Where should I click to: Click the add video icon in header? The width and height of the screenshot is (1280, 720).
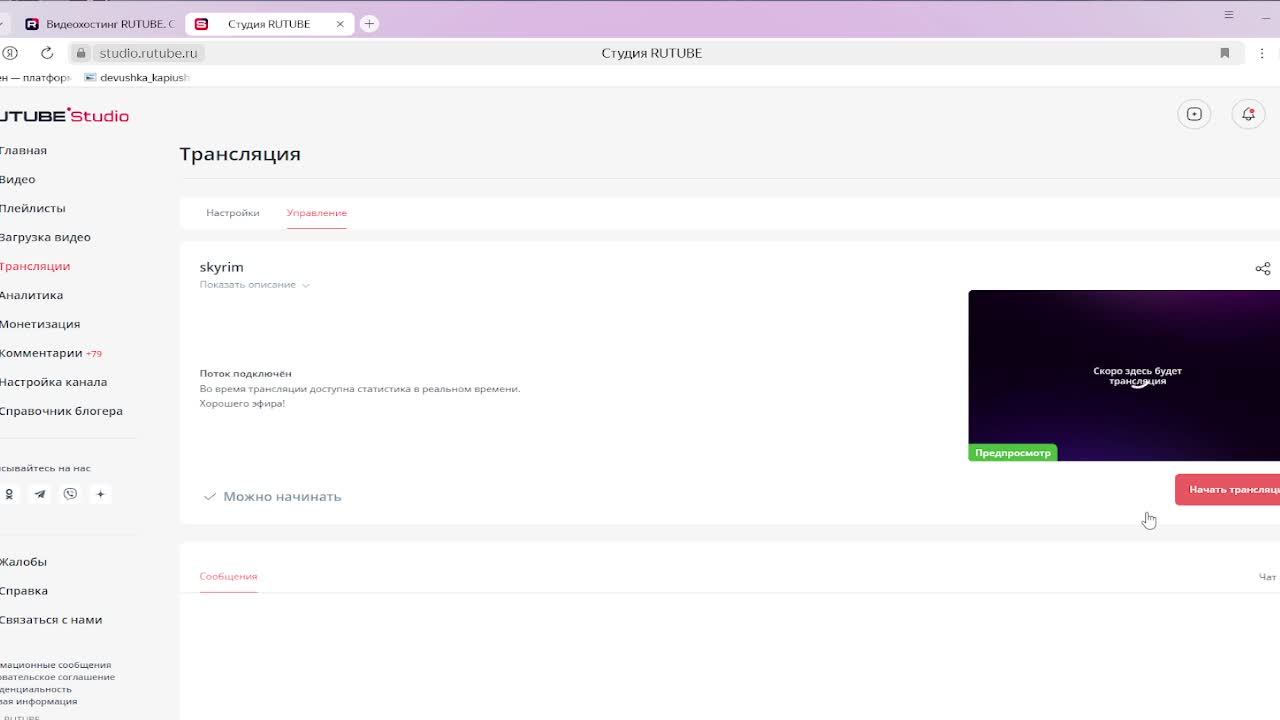click(x=1194, y=115)
